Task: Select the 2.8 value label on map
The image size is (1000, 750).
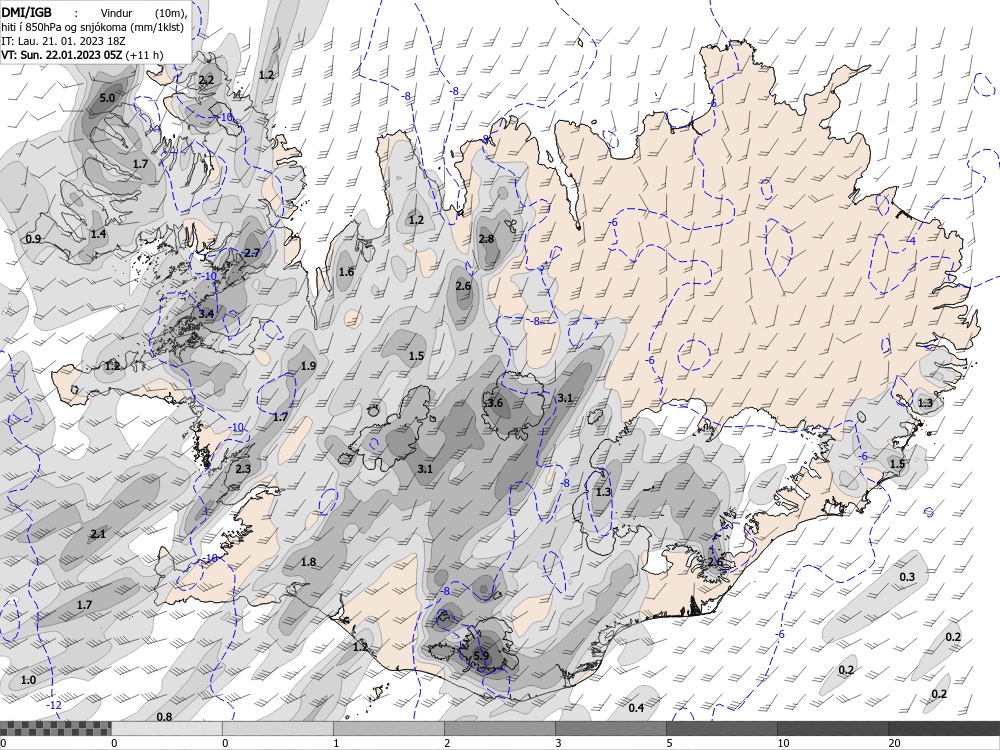Action: [486, 239]
